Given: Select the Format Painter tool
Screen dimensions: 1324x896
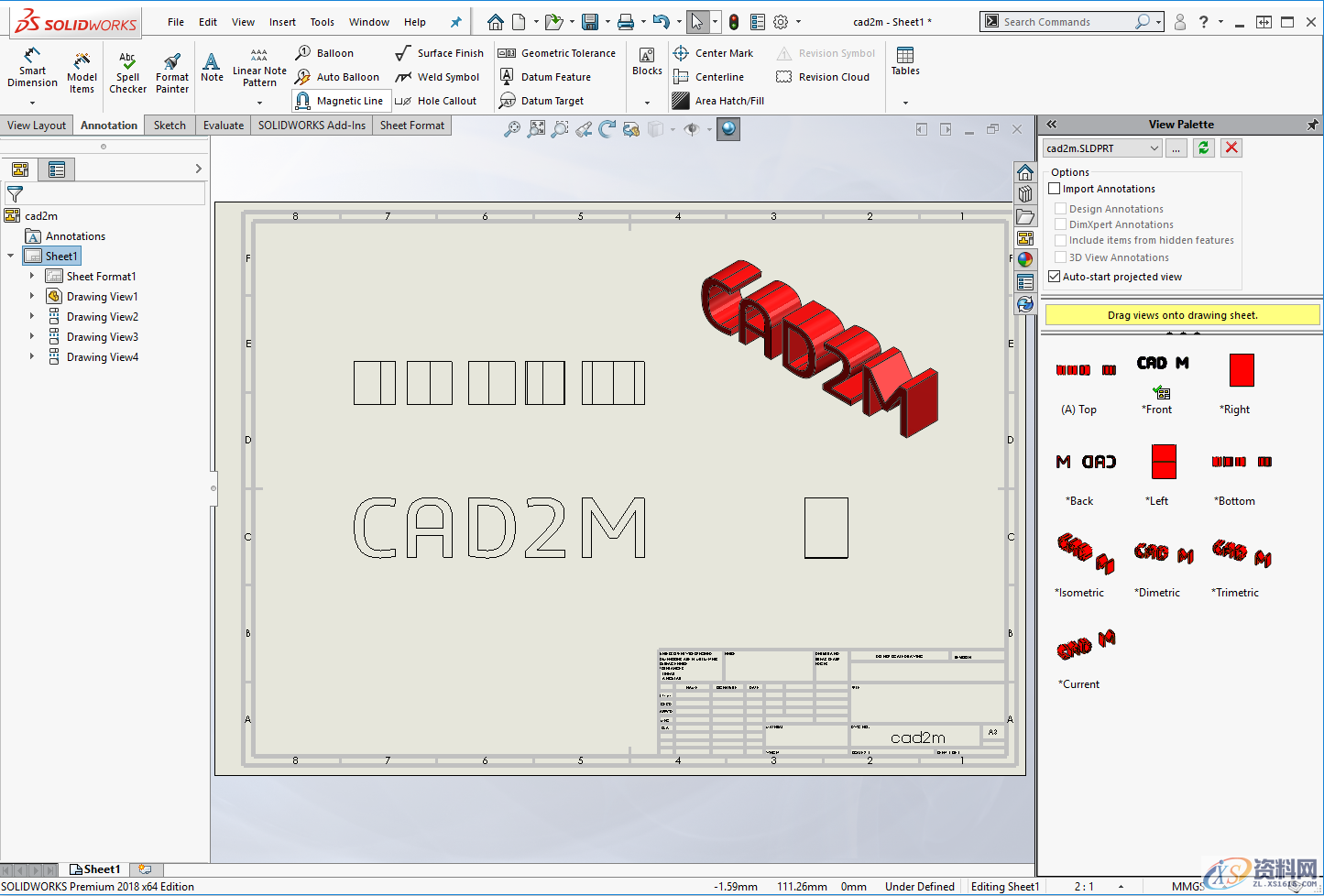Looking at the screenshot, I should pos(171,69).
